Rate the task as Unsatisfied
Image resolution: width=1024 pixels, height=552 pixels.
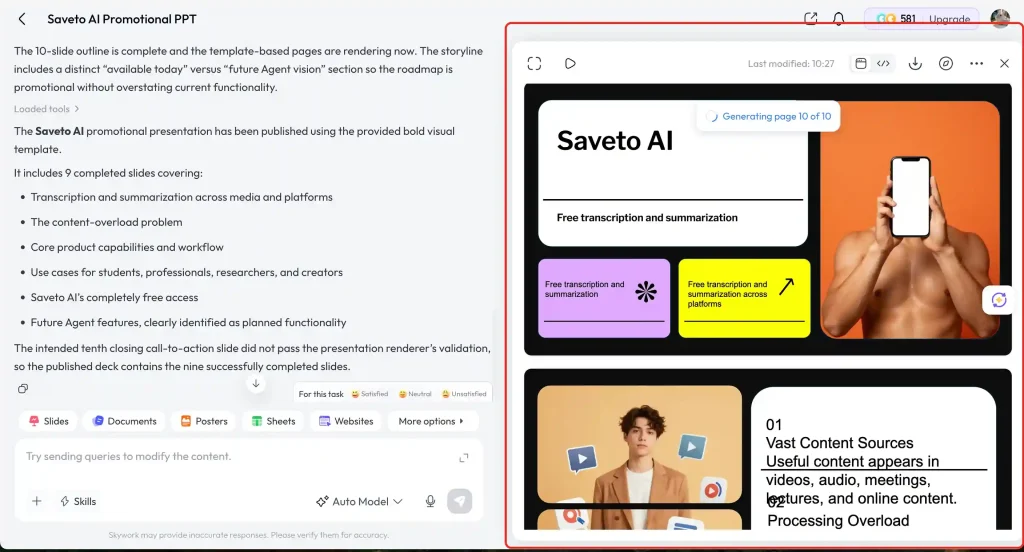[x=464, y=394]
